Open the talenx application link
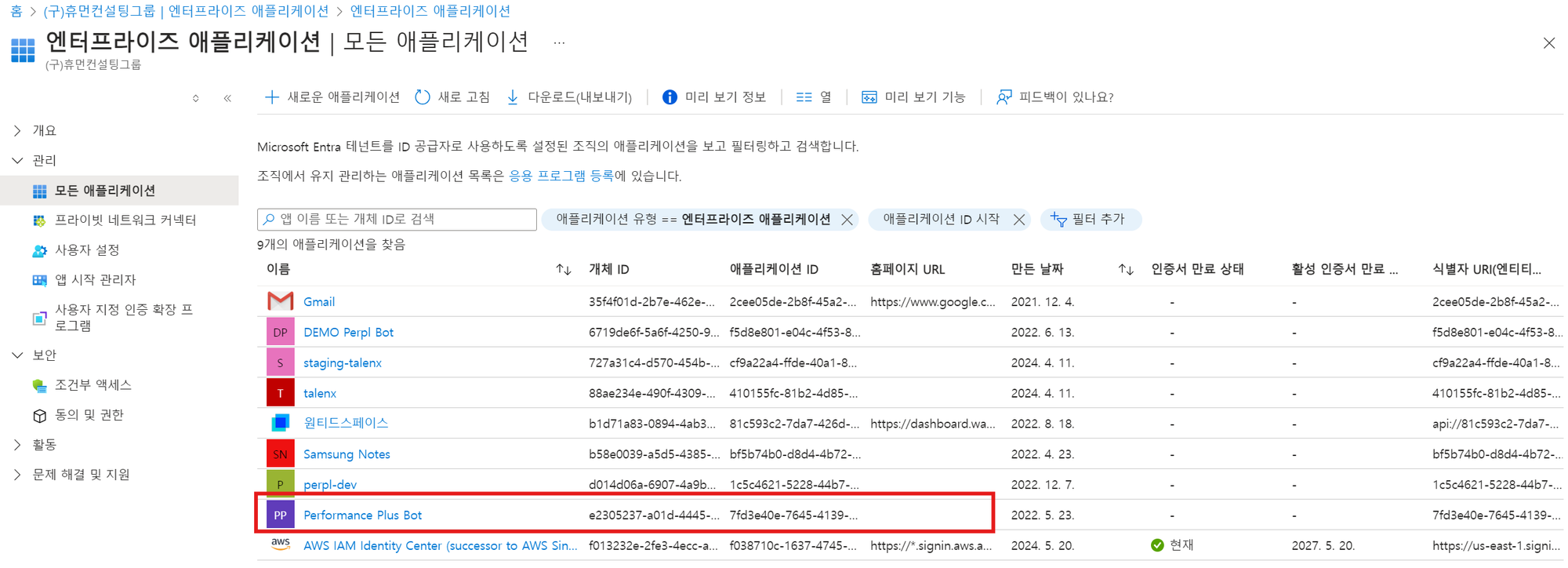Viewport: 1568px width, 568px height. tap(320, 394)
